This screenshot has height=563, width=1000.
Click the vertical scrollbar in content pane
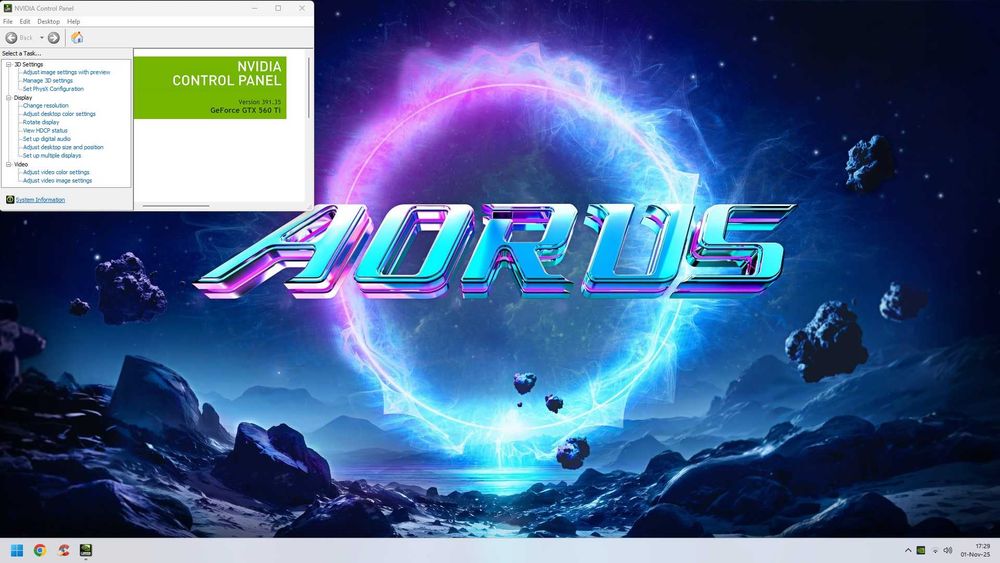309,87
